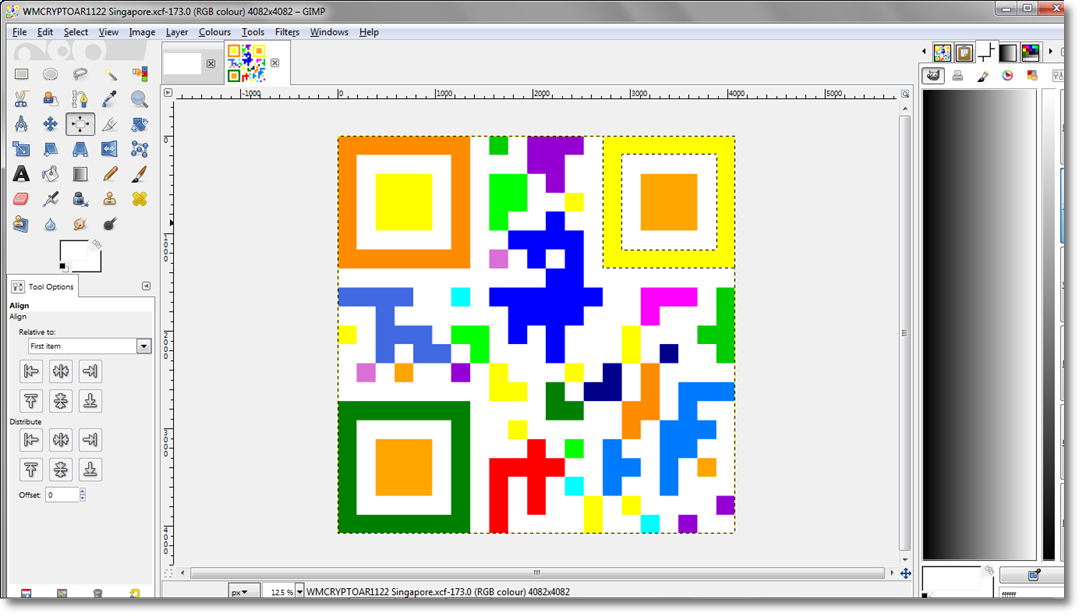Select the Perspective tool

coord(80,149)
